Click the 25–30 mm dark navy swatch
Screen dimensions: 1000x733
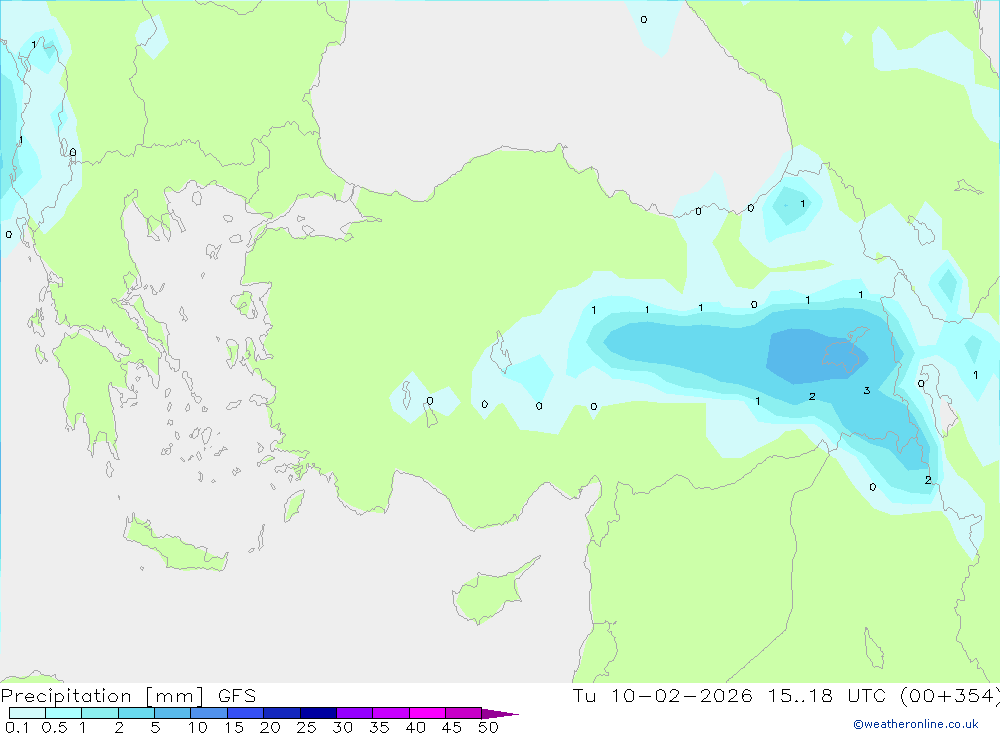pyautogui.click(x=318, y=713)
